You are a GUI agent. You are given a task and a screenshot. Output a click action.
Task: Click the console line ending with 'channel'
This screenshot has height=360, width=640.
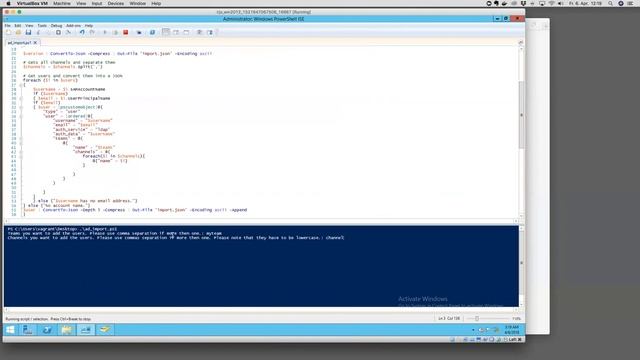coord(176,238)
